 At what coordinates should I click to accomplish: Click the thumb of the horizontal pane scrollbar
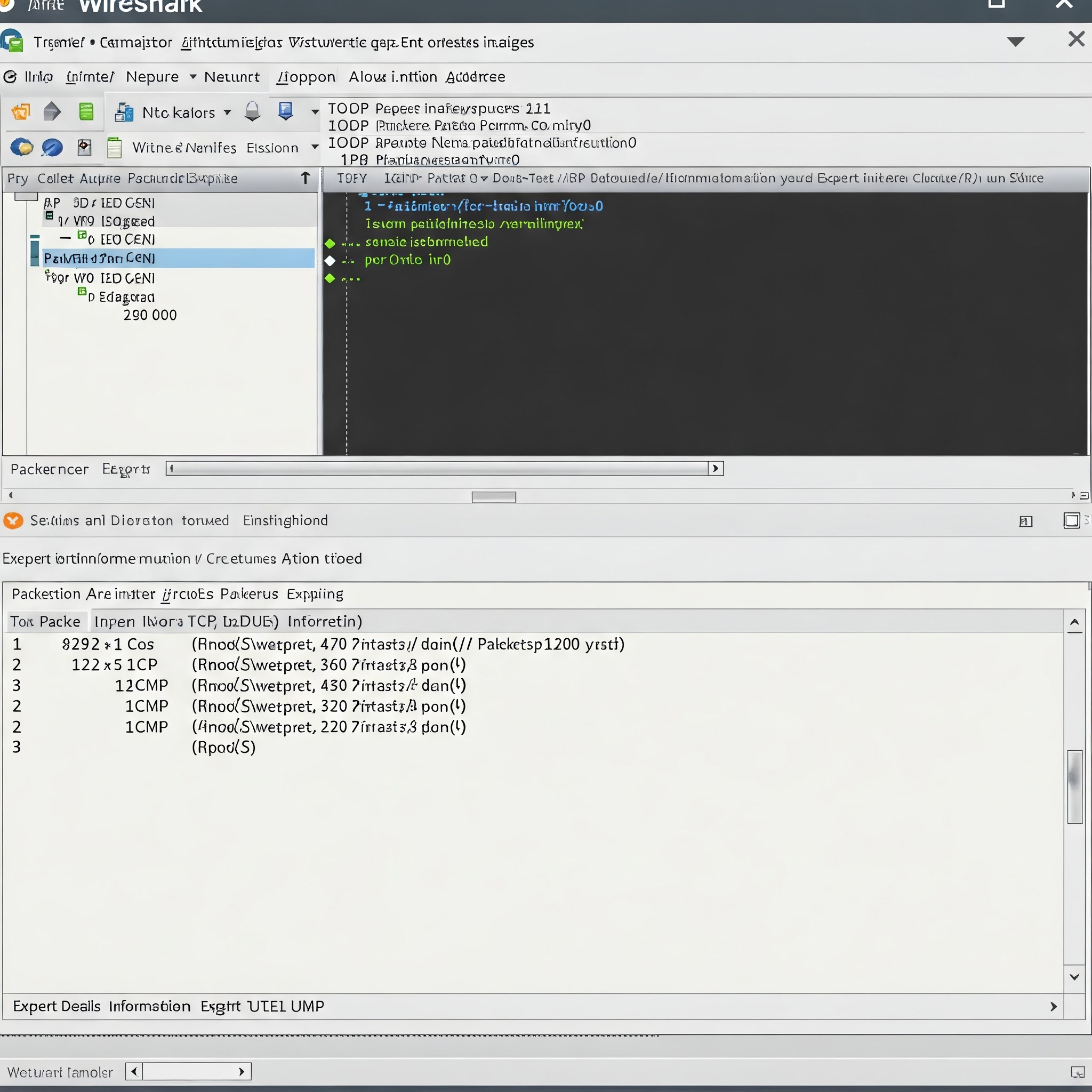494,497
